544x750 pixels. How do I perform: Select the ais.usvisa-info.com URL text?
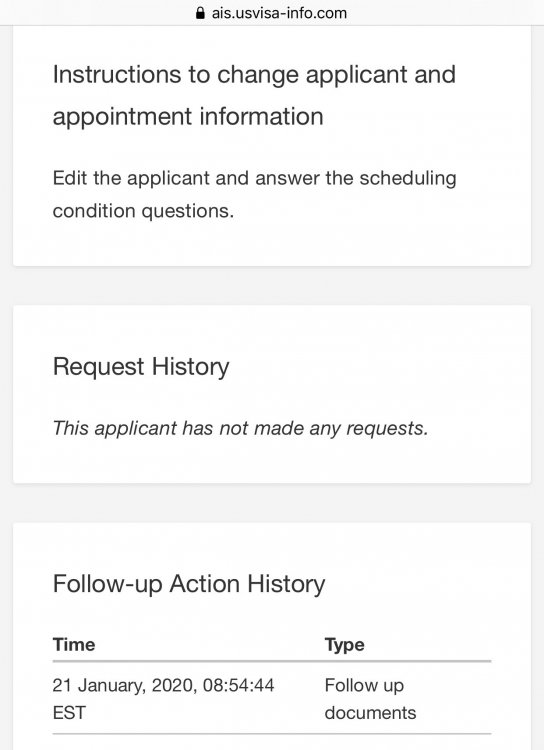tap(279, 13)
